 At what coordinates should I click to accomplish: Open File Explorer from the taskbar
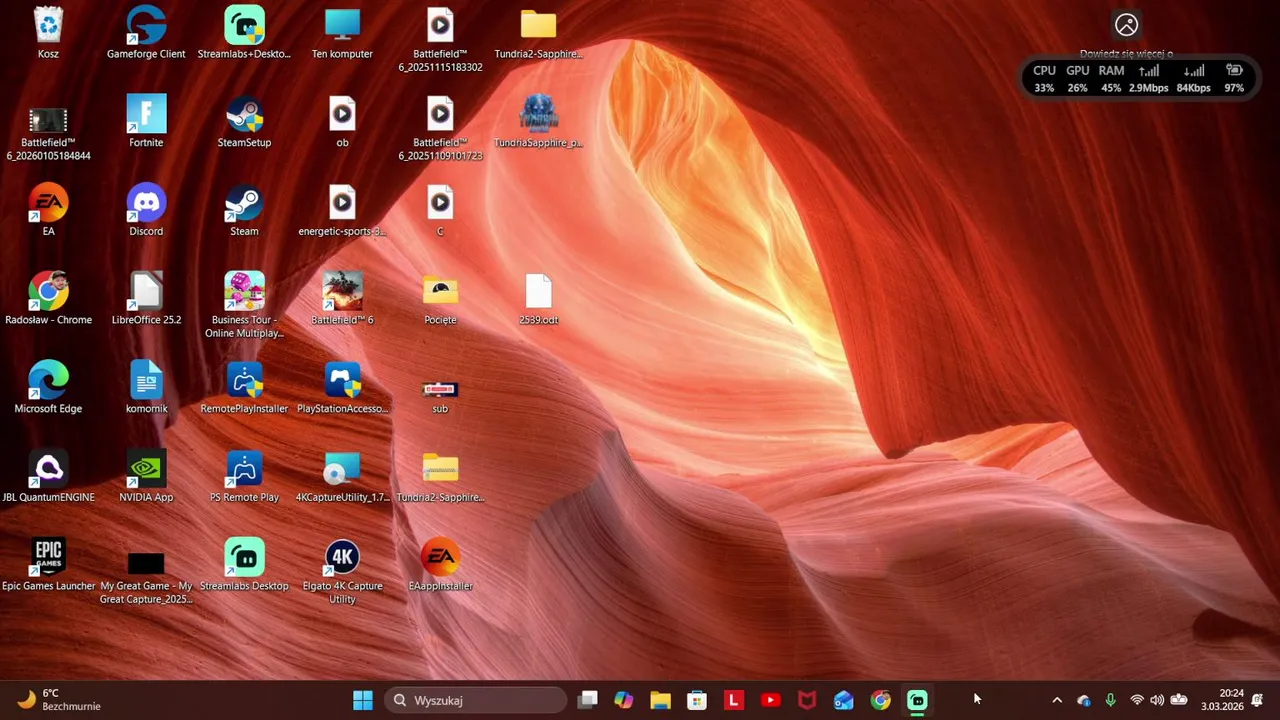(660, 700)
